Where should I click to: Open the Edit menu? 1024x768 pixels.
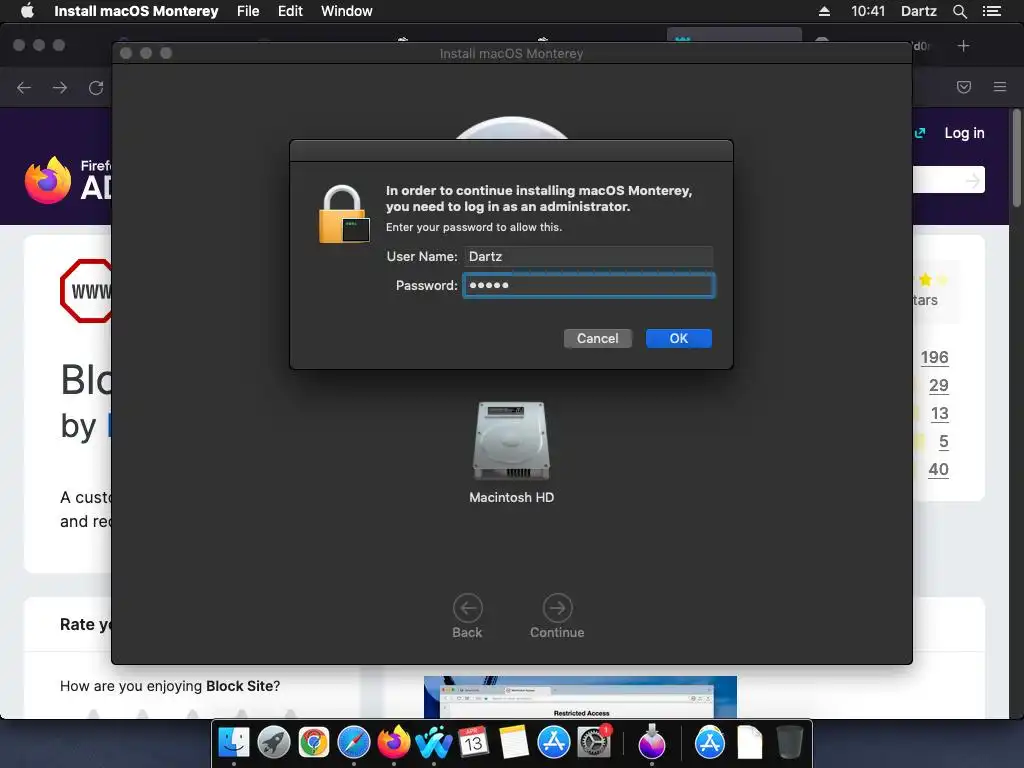290,11
